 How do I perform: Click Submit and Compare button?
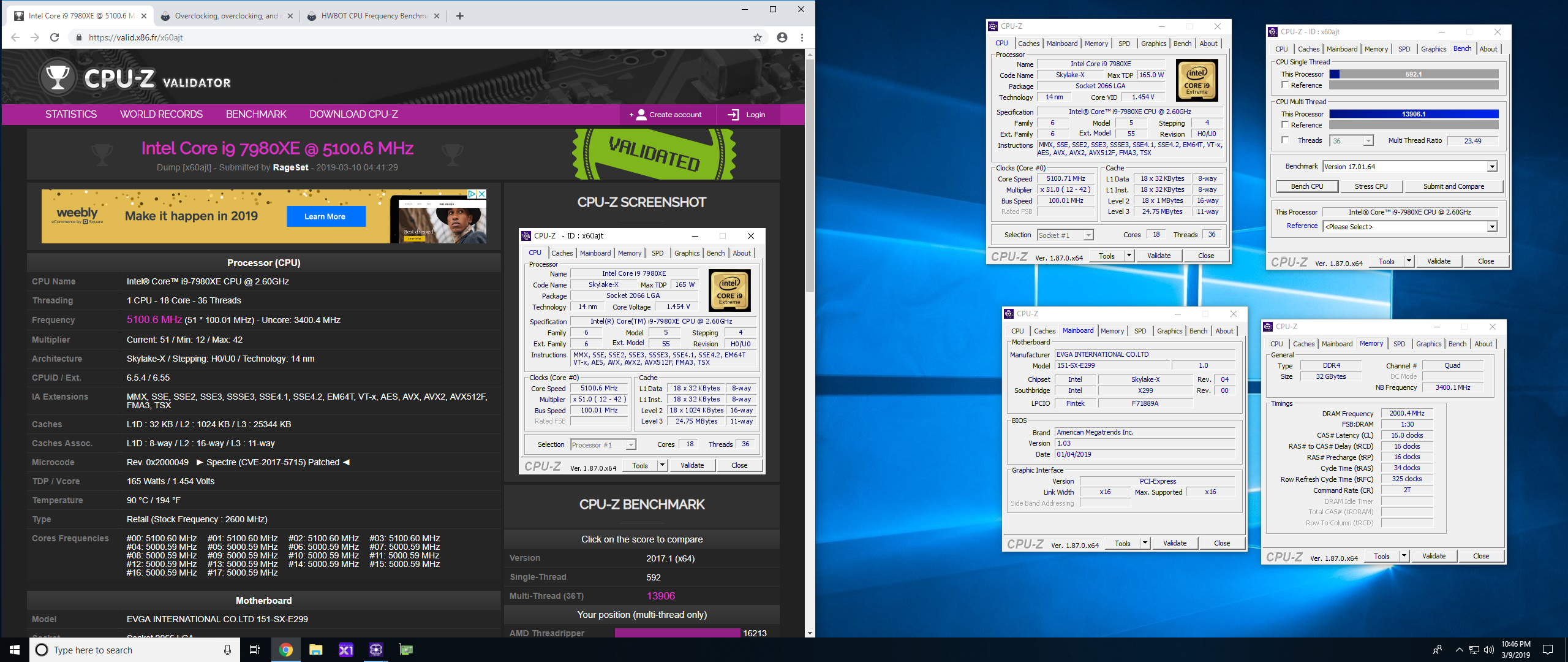(x=1453, y=186)
